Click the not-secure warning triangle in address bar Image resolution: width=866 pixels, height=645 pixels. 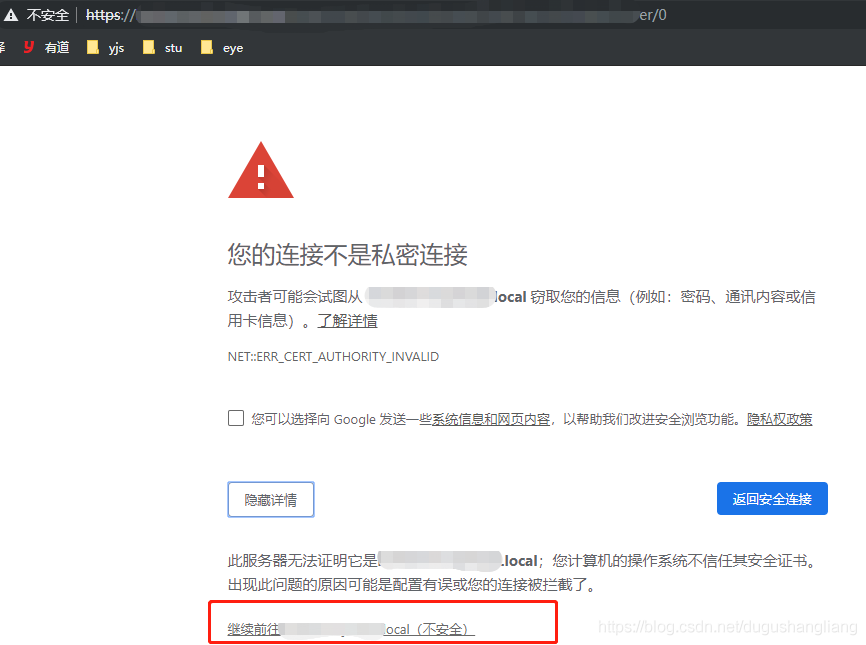pyautogui.click(x=11, y=15)
